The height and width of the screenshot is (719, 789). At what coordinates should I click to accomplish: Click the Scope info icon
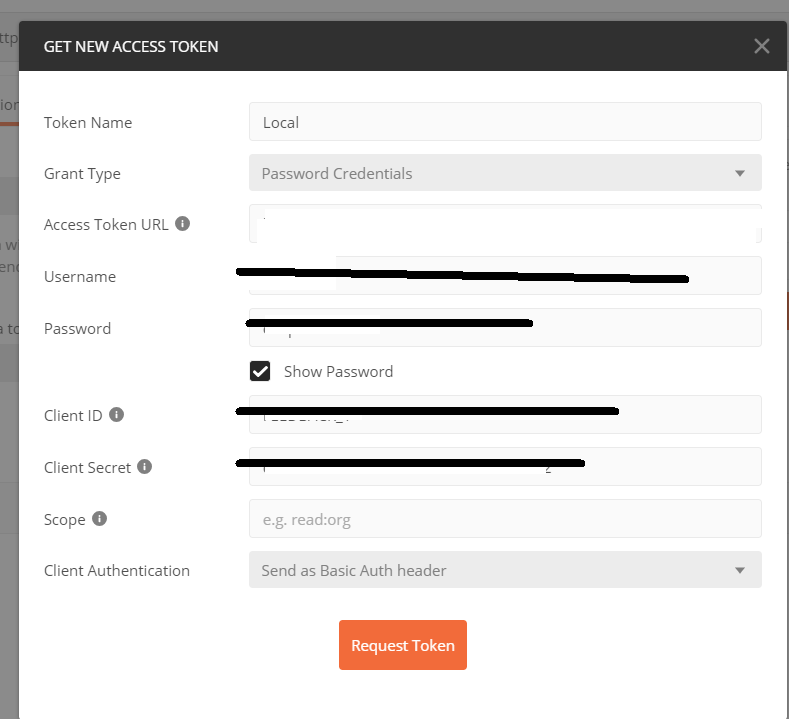point(99,519)
